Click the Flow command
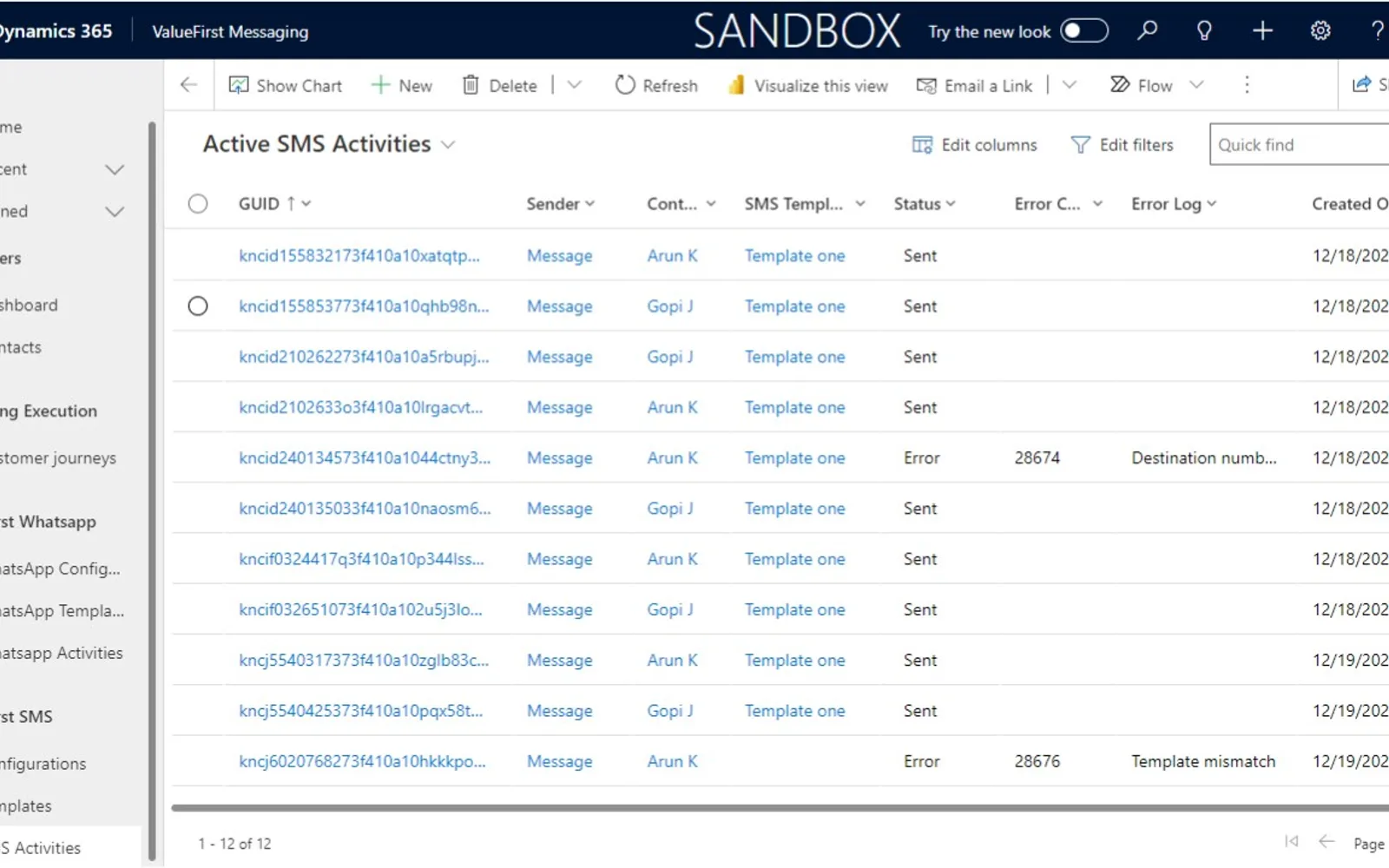This screenshot has height=868, width=1389. click(1141, 85)
